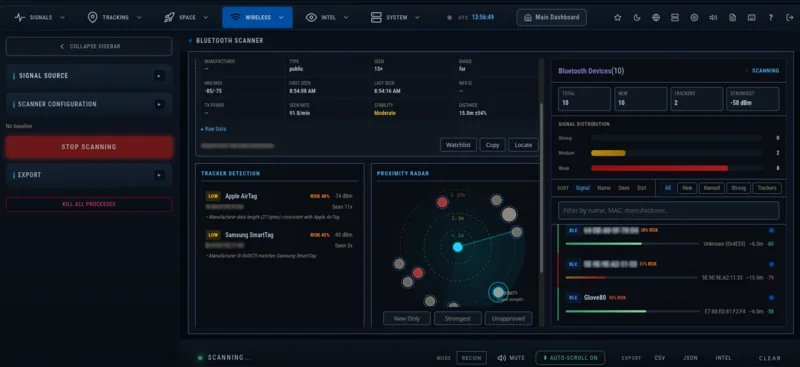This screenshot has width=800, height=367.
Task: Click the BLE badge on Glove80 row
Action: point(573,298)
